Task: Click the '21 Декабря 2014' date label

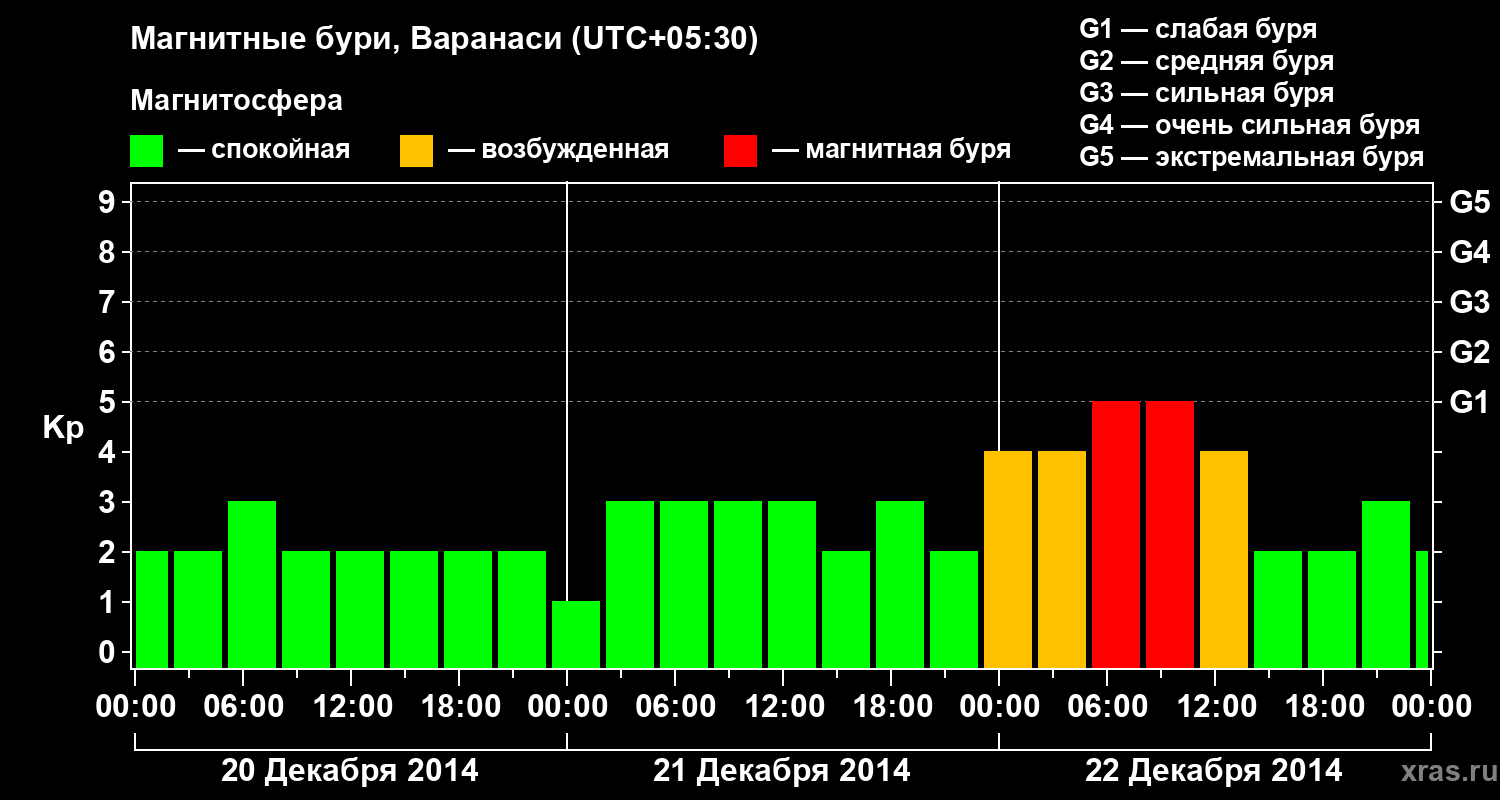Action: (x=782, y=771)
